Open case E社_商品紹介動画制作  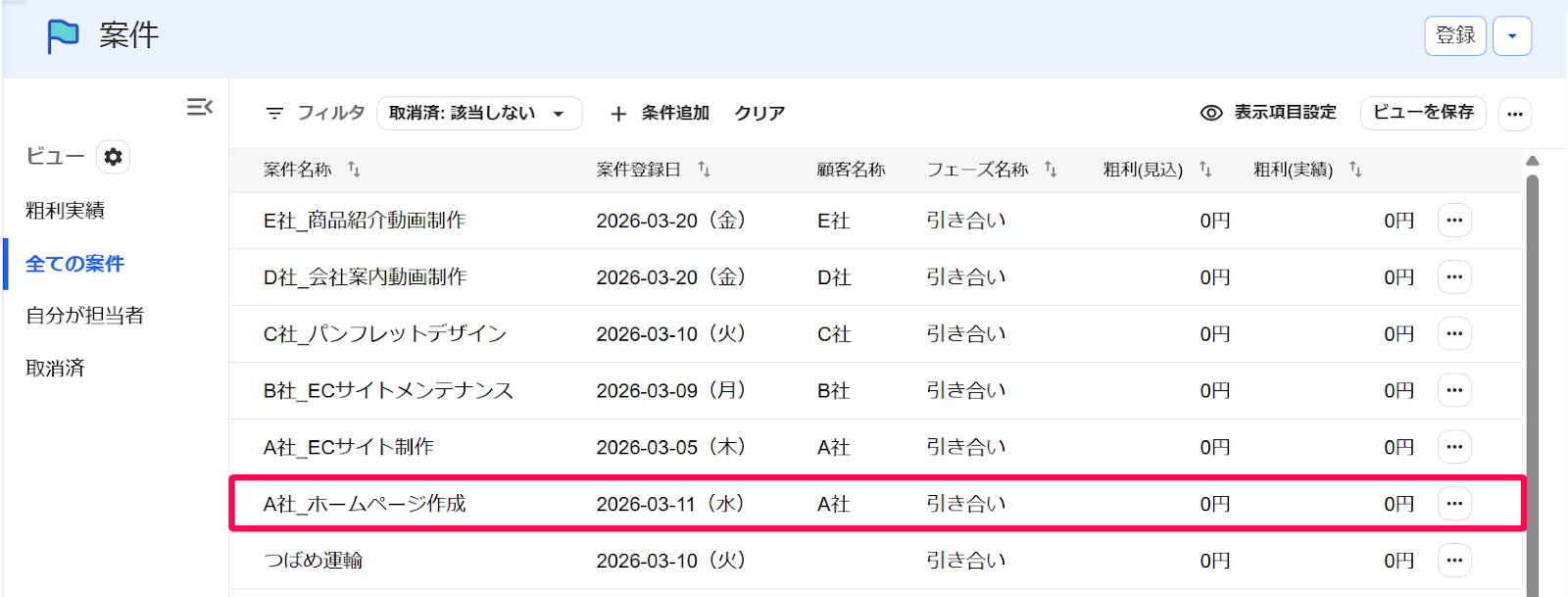[365, 221]
